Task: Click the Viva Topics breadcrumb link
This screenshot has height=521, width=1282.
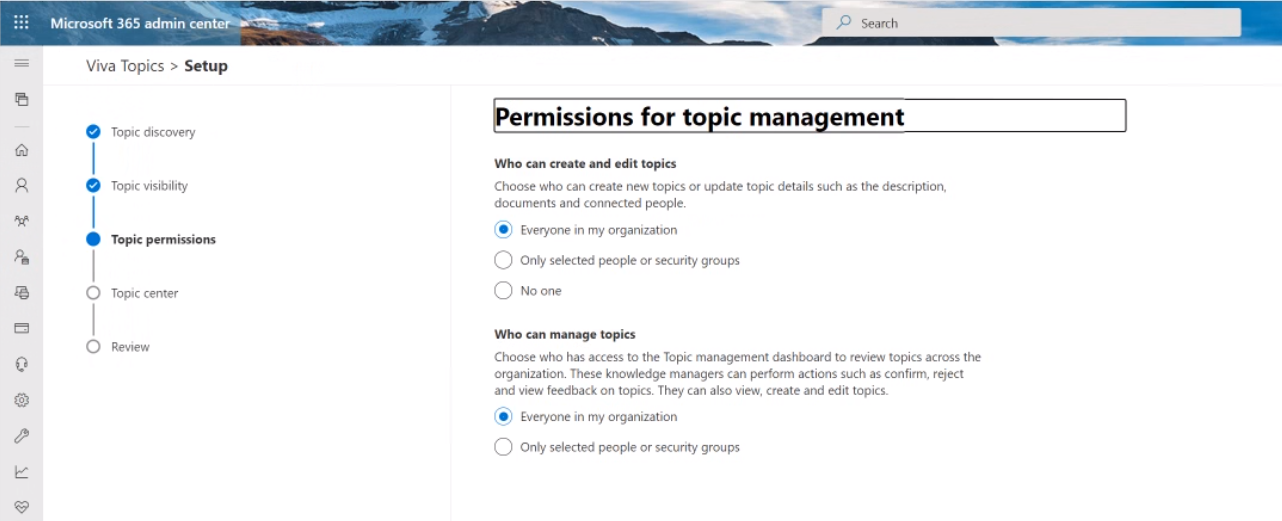Action: pyautogui.click(x=124, y=66)
